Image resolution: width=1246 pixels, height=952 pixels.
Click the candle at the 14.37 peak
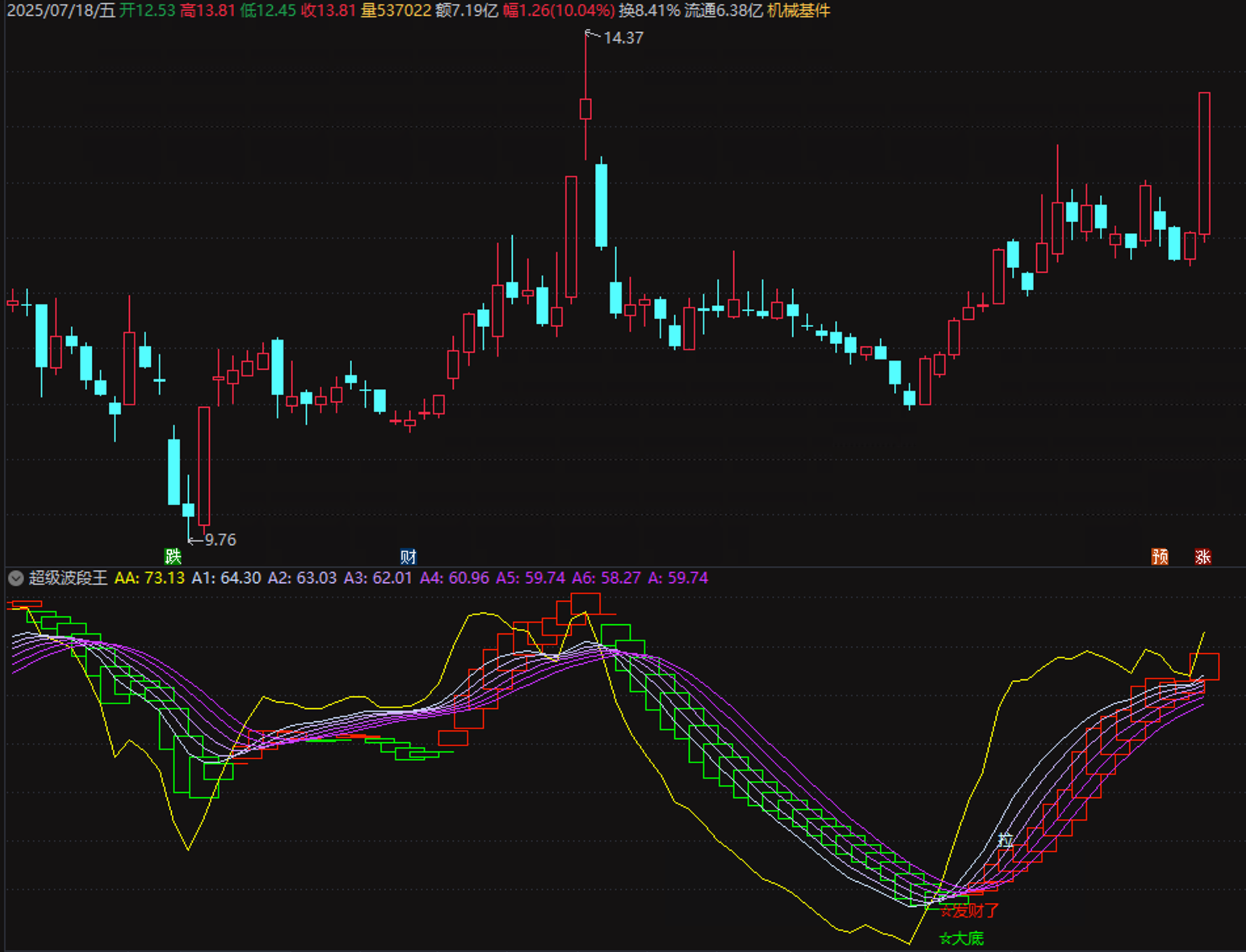click(x=586, y=108)
